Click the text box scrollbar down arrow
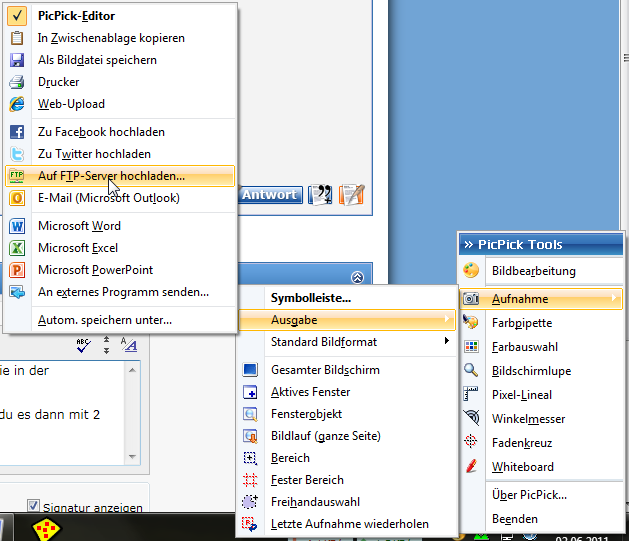 [132, 456]
